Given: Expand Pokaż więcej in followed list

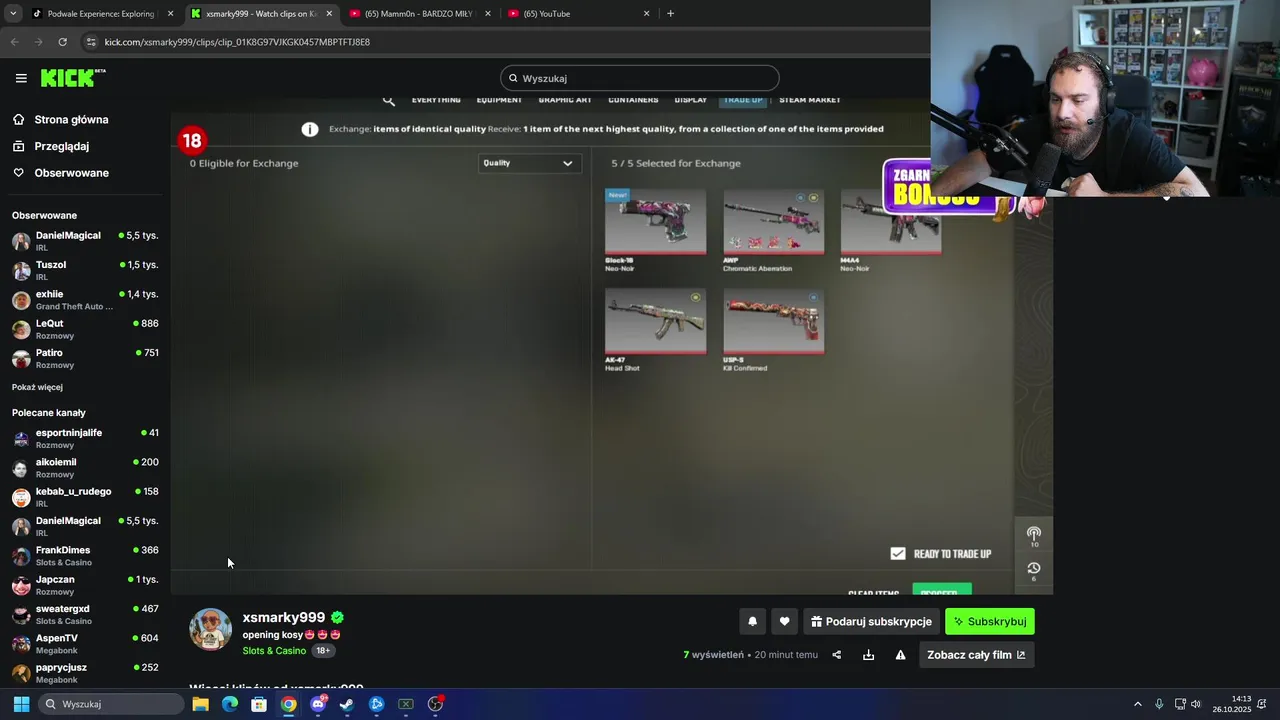Looking at the screenshot, I should pos(37,387).
